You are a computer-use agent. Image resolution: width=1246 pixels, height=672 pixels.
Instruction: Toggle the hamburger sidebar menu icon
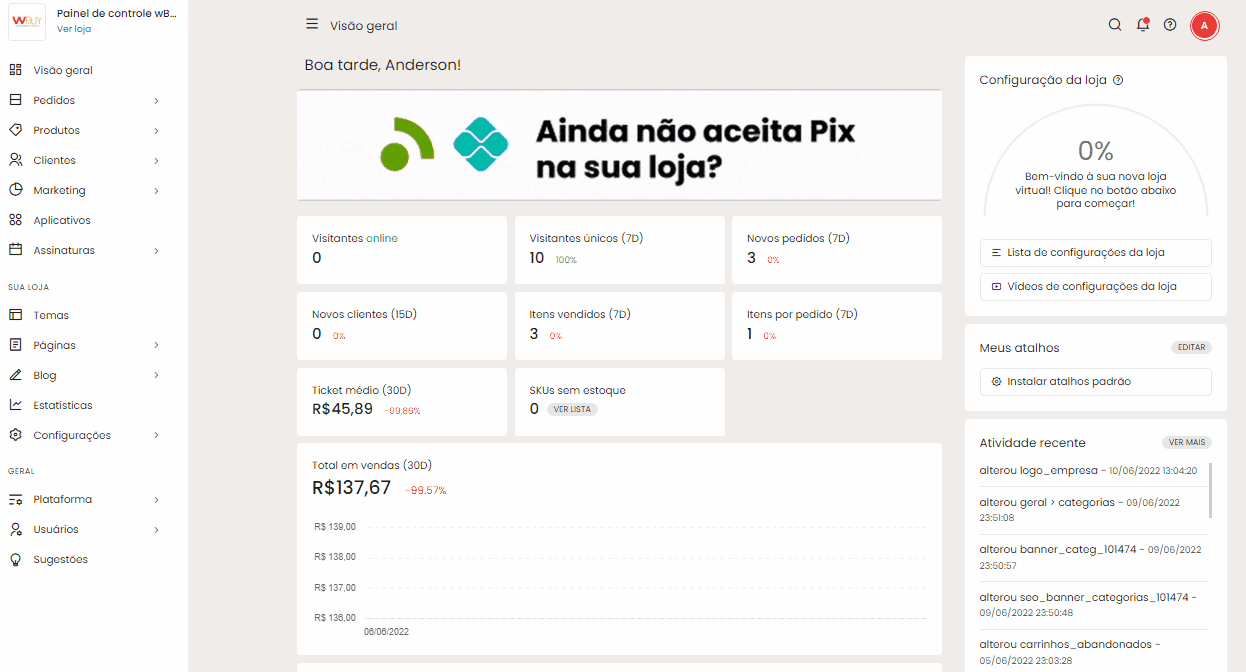click(x=312, y=25)
